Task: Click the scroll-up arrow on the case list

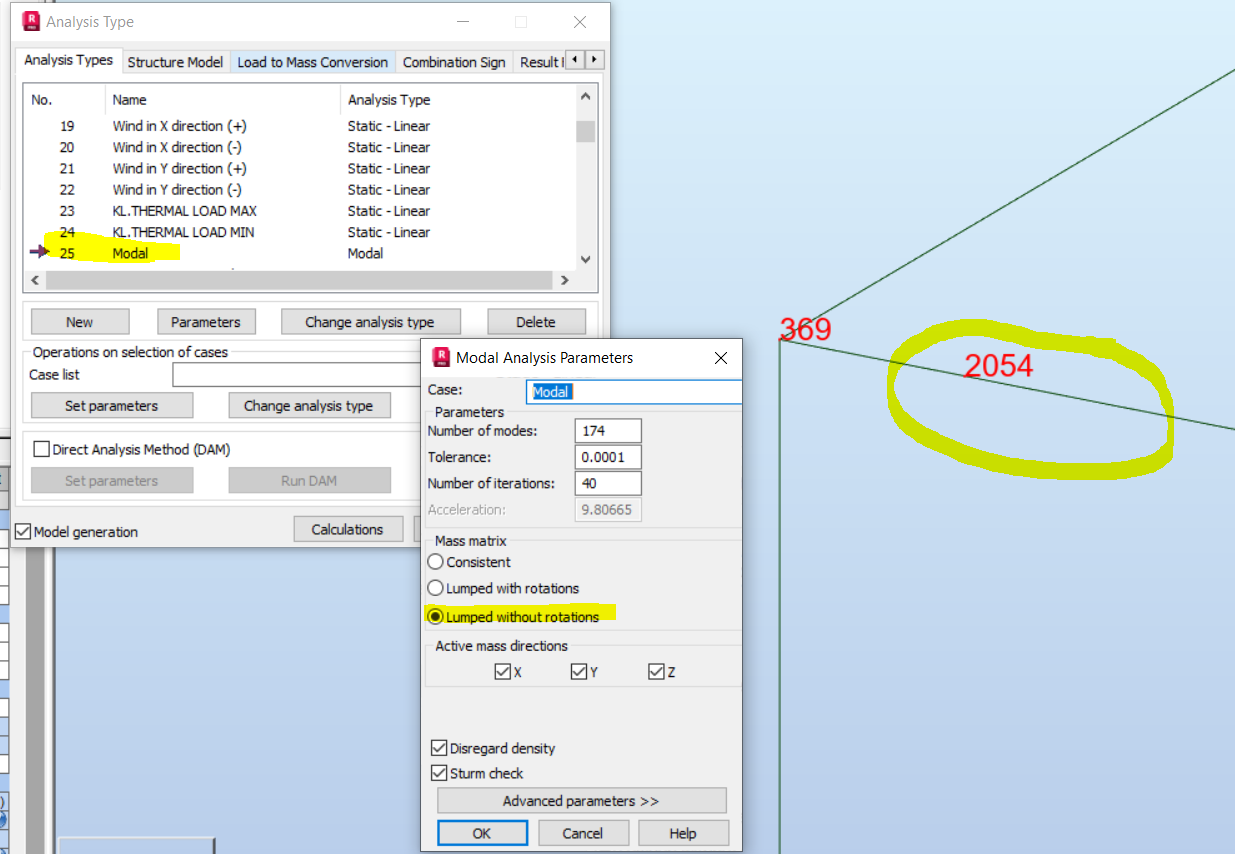Action: pos(585,95)
